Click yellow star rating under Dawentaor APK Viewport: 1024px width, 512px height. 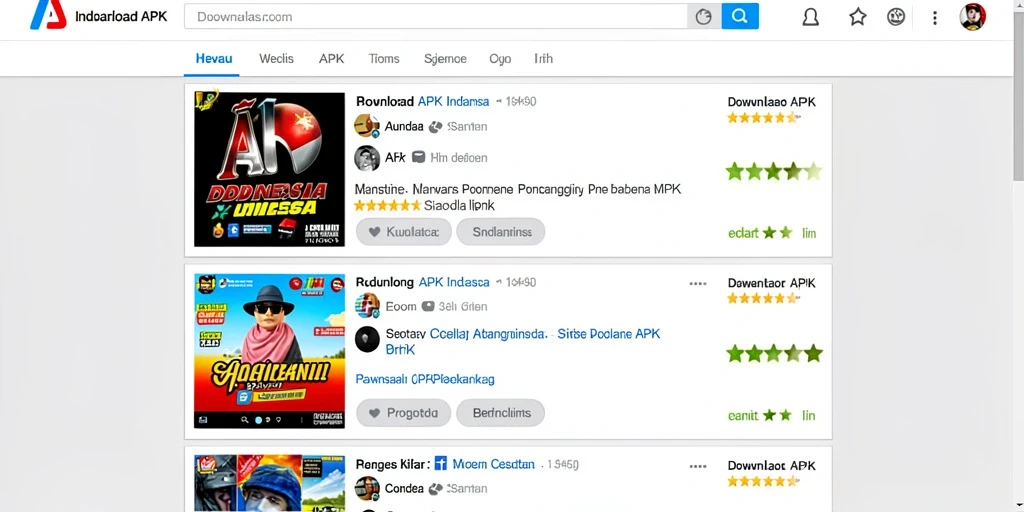pos(763,298)
